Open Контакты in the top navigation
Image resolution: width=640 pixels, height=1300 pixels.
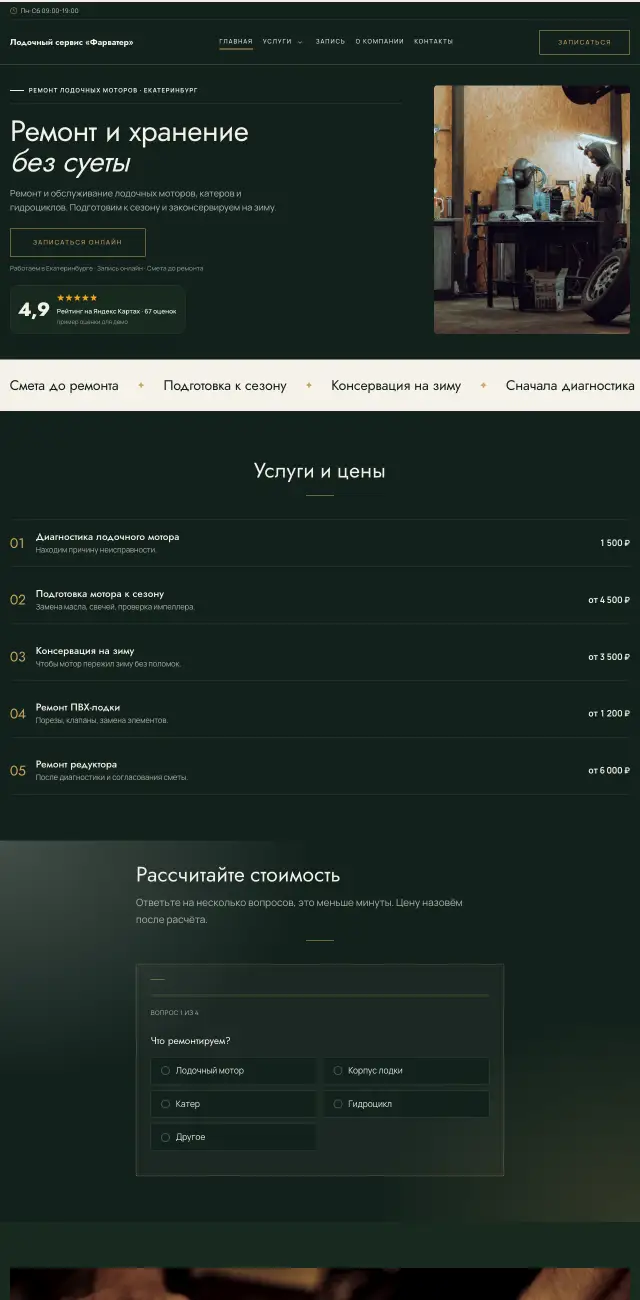pyautogui.click(x=433, y=42)
